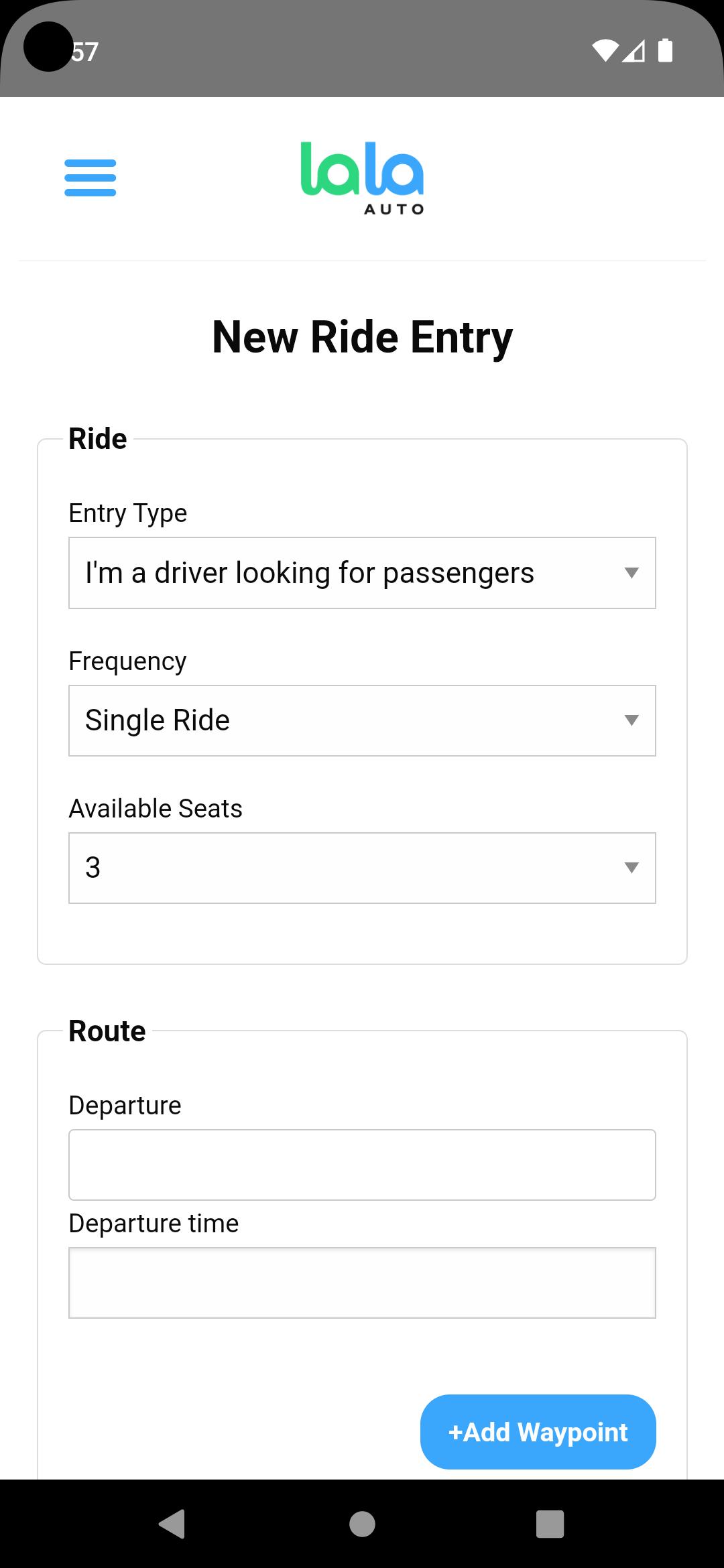Tap the cellular signal icon
The image size is (724, 1568).
(x=633, y=51)
